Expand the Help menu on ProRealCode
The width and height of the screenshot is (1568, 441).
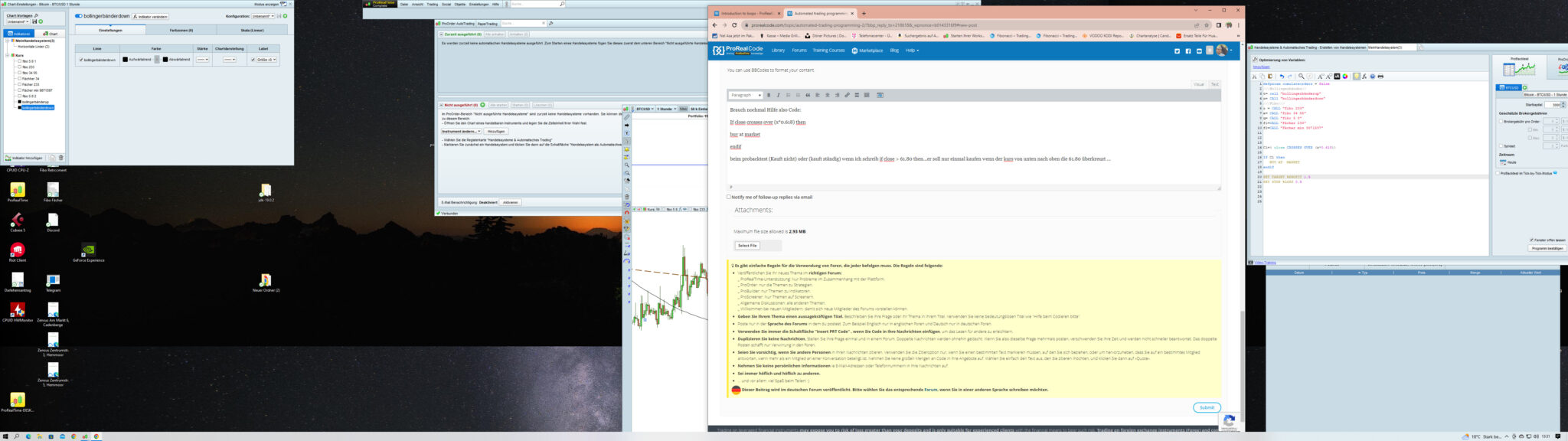pyautogui.click(x=912, y=51)
